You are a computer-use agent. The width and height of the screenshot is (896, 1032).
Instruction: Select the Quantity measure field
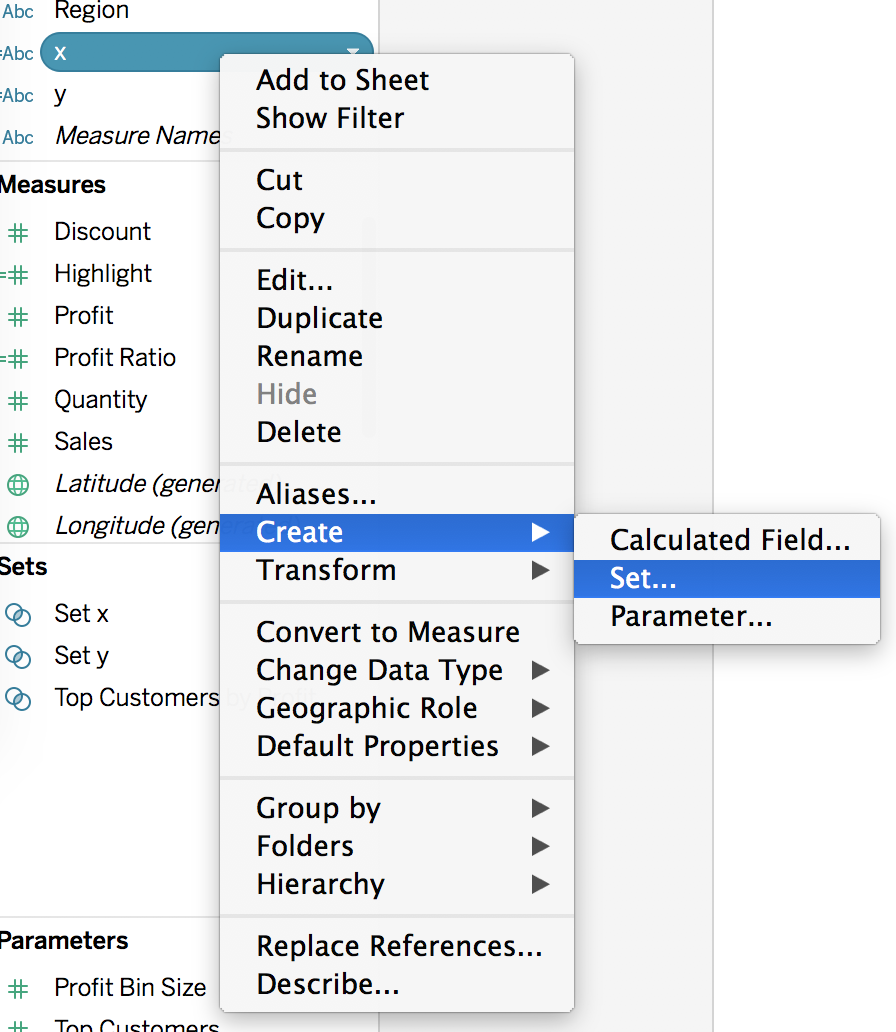click(x=100, y=400)
